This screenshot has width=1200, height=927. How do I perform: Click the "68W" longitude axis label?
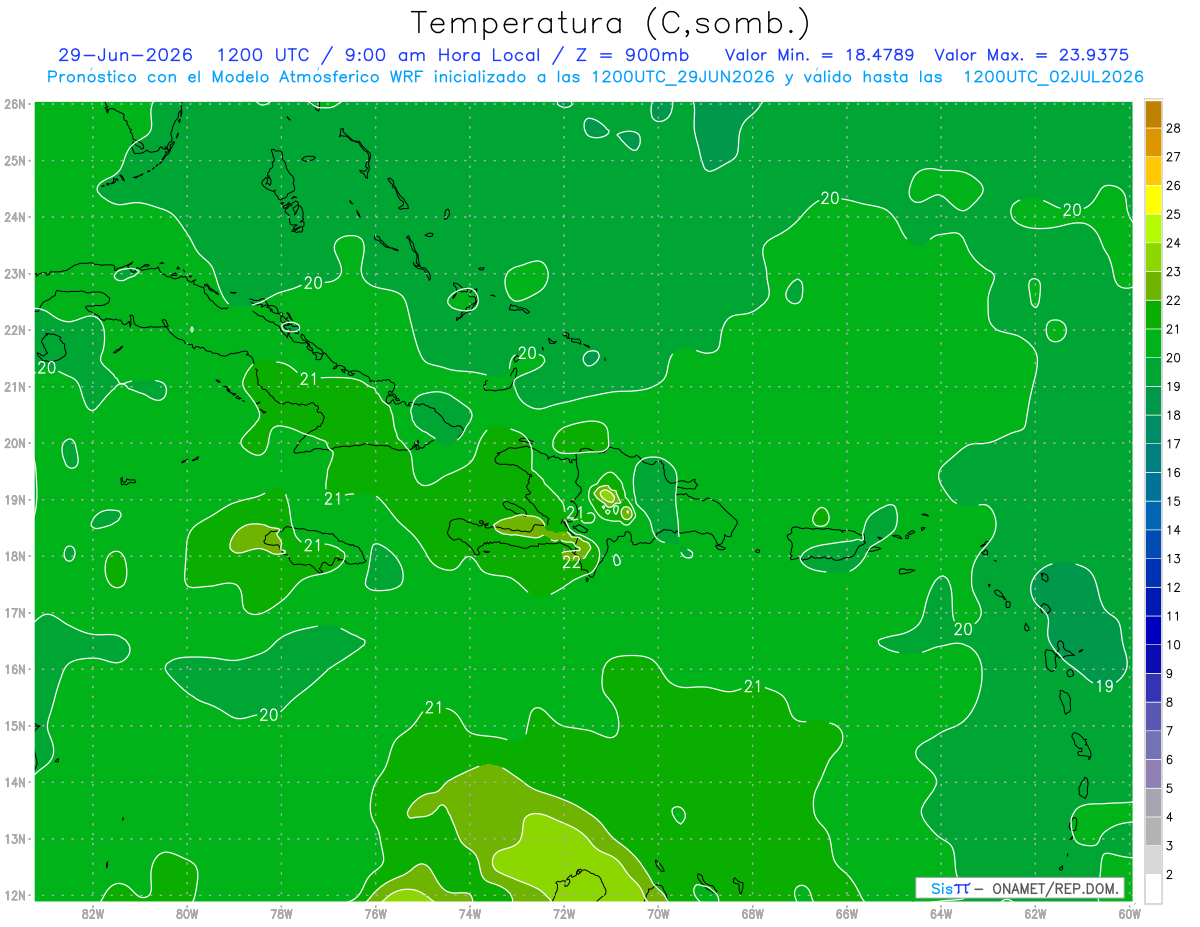click(x=753, y=913)
